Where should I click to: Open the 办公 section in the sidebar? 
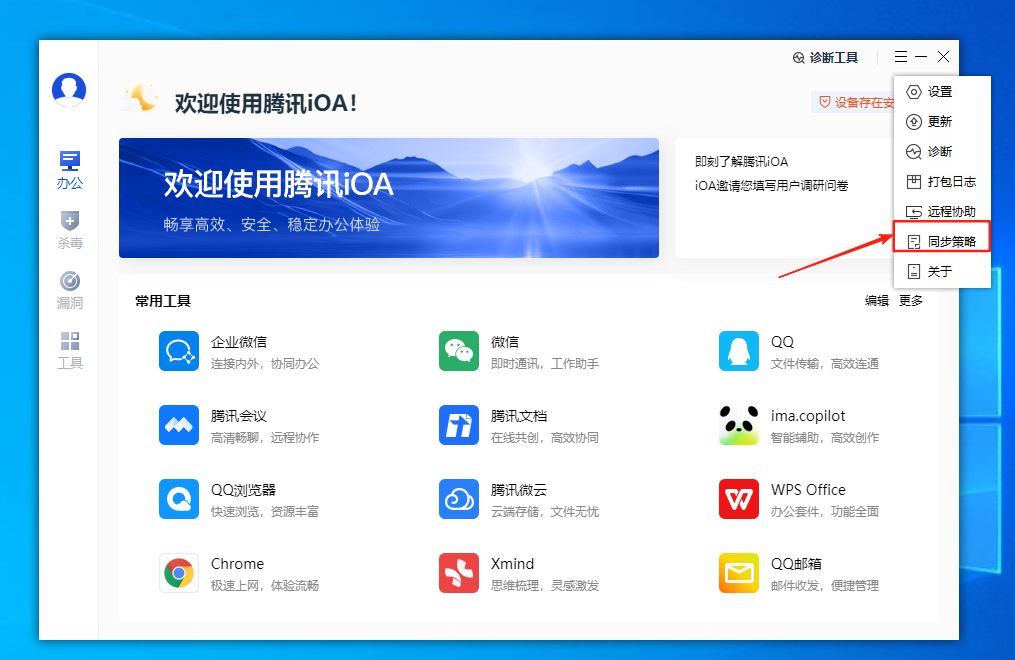(x=68, y=168)
